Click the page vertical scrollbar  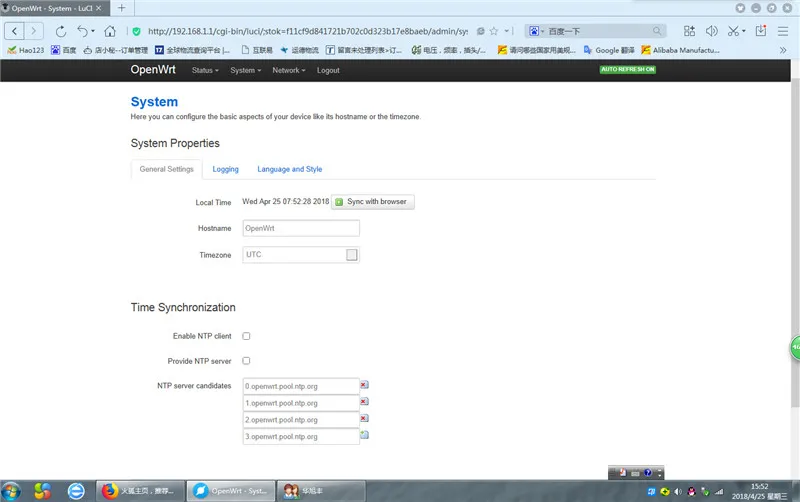coord(795,245)
